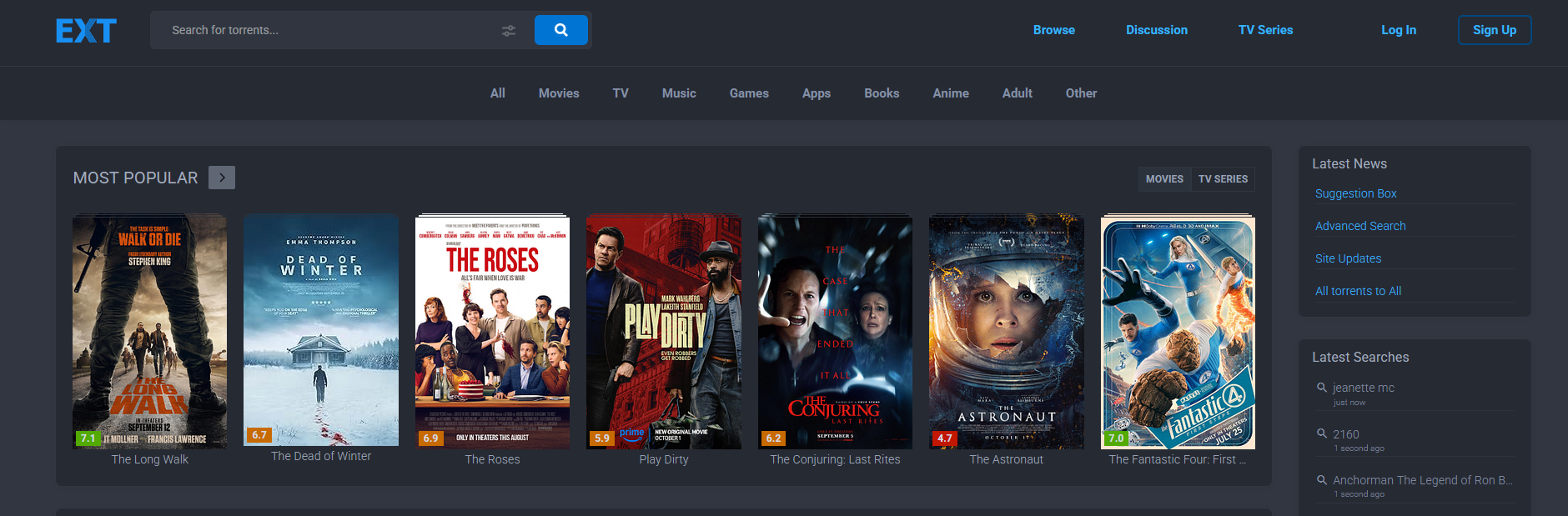Click the 7.1 rating badge
Image resolution: width=1568 pixels, height=516 pixels.
88,438
